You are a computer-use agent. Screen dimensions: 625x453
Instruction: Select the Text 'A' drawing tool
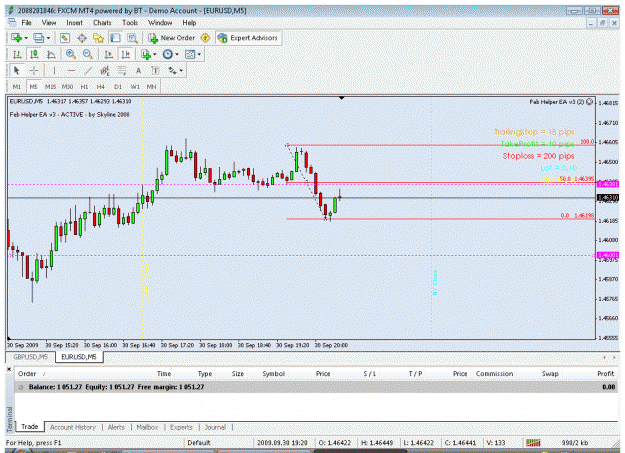point(138,71)
